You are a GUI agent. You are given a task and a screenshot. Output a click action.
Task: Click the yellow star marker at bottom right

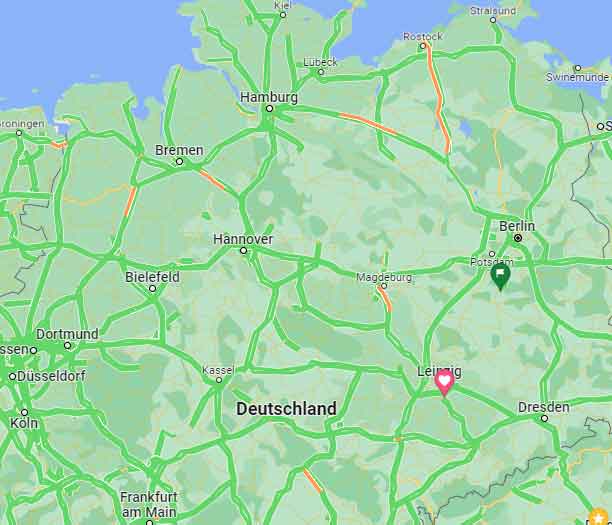(599, 516)
